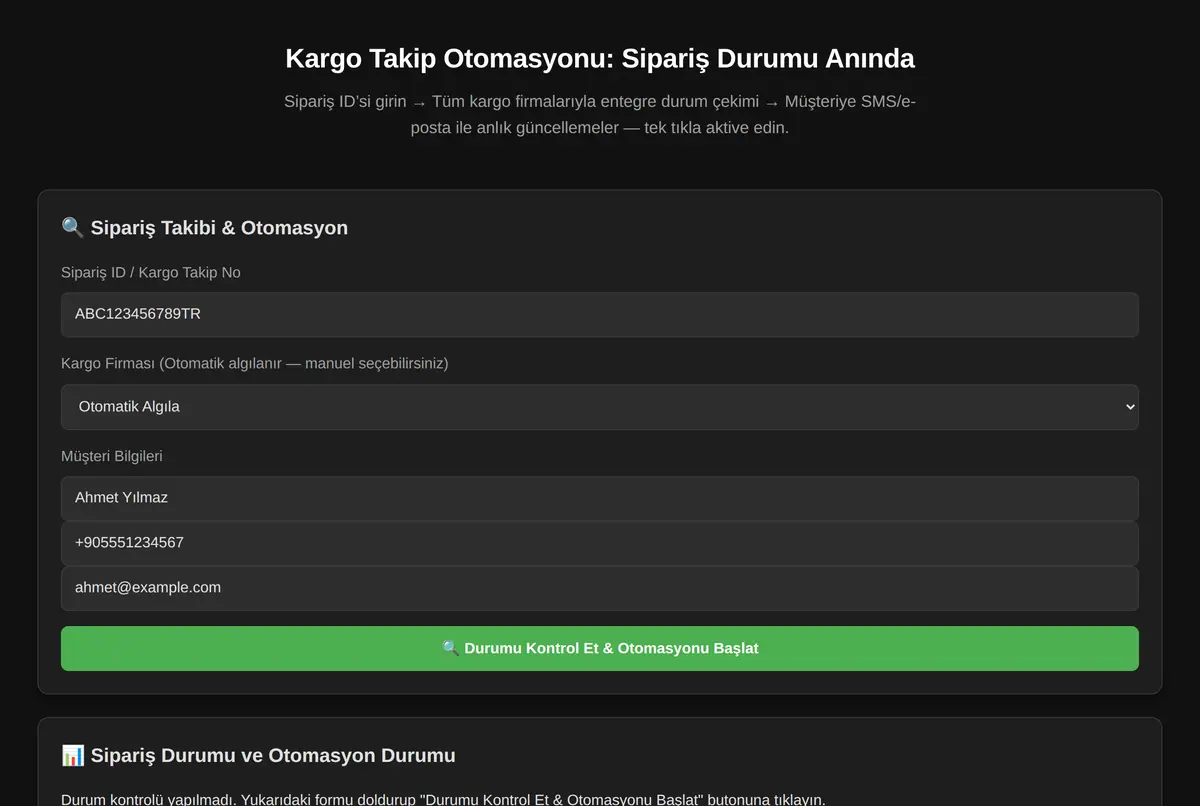
Task: Click the Müşteri Bilgileri label
Action: [112, 456]
